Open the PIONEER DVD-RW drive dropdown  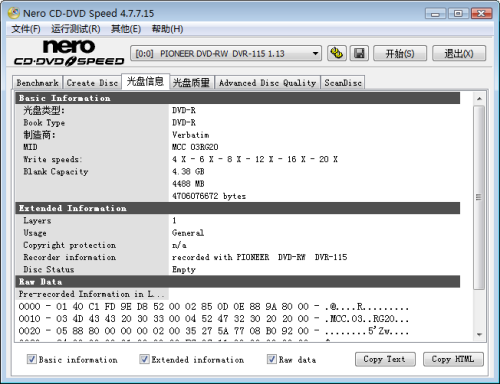pos(226,53)
